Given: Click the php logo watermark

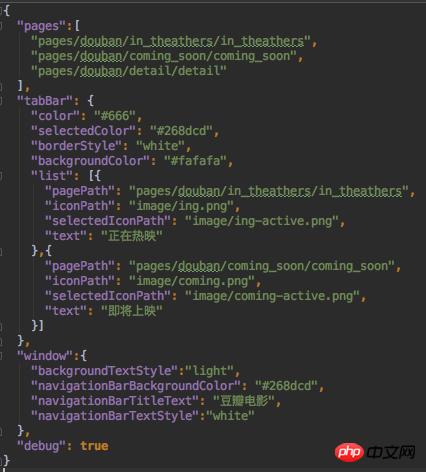Looking at the screenshot, I should point(349,452).
